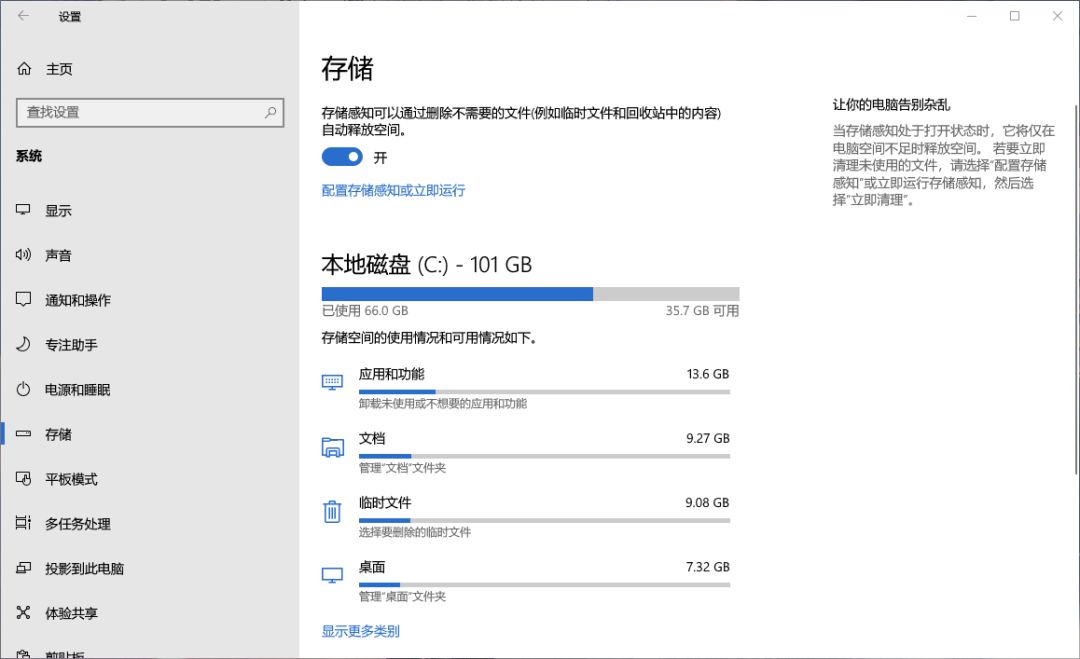Click the 文档 folder icon
This screenshot has width=1080, height=659.
pos(332,447)
